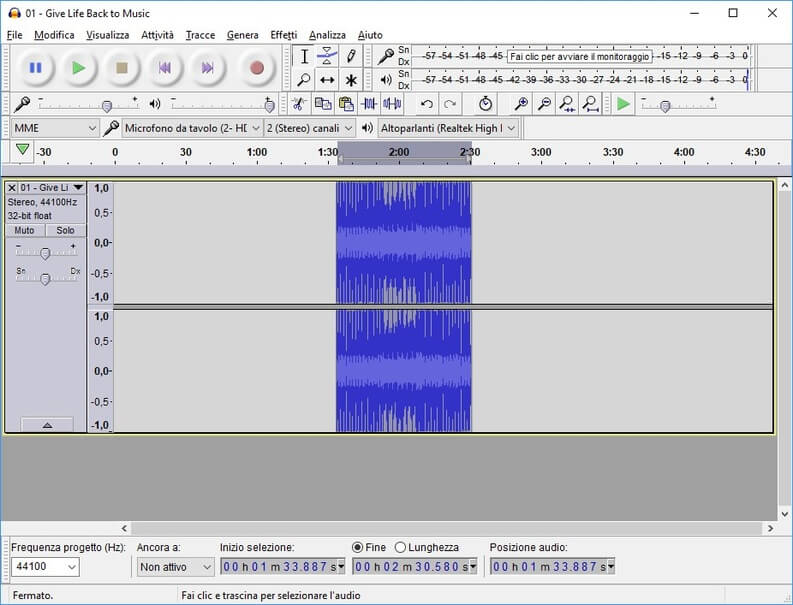
Task: Click the playback meter speaker icon
Action: tap(386, 79)
